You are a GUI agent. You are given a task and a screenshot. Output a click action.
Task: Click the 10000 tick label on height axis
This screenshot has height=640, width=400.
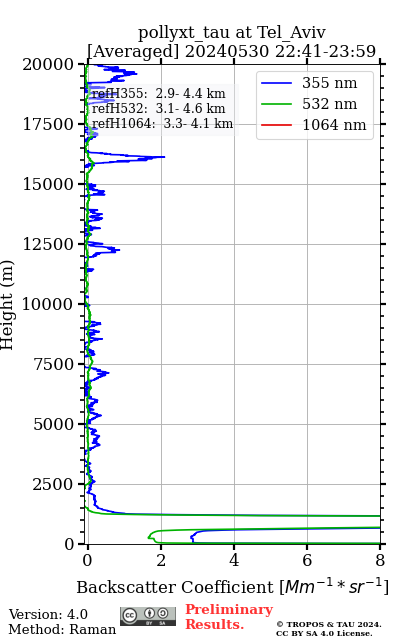pyautogui.click(x=48, y=304)
